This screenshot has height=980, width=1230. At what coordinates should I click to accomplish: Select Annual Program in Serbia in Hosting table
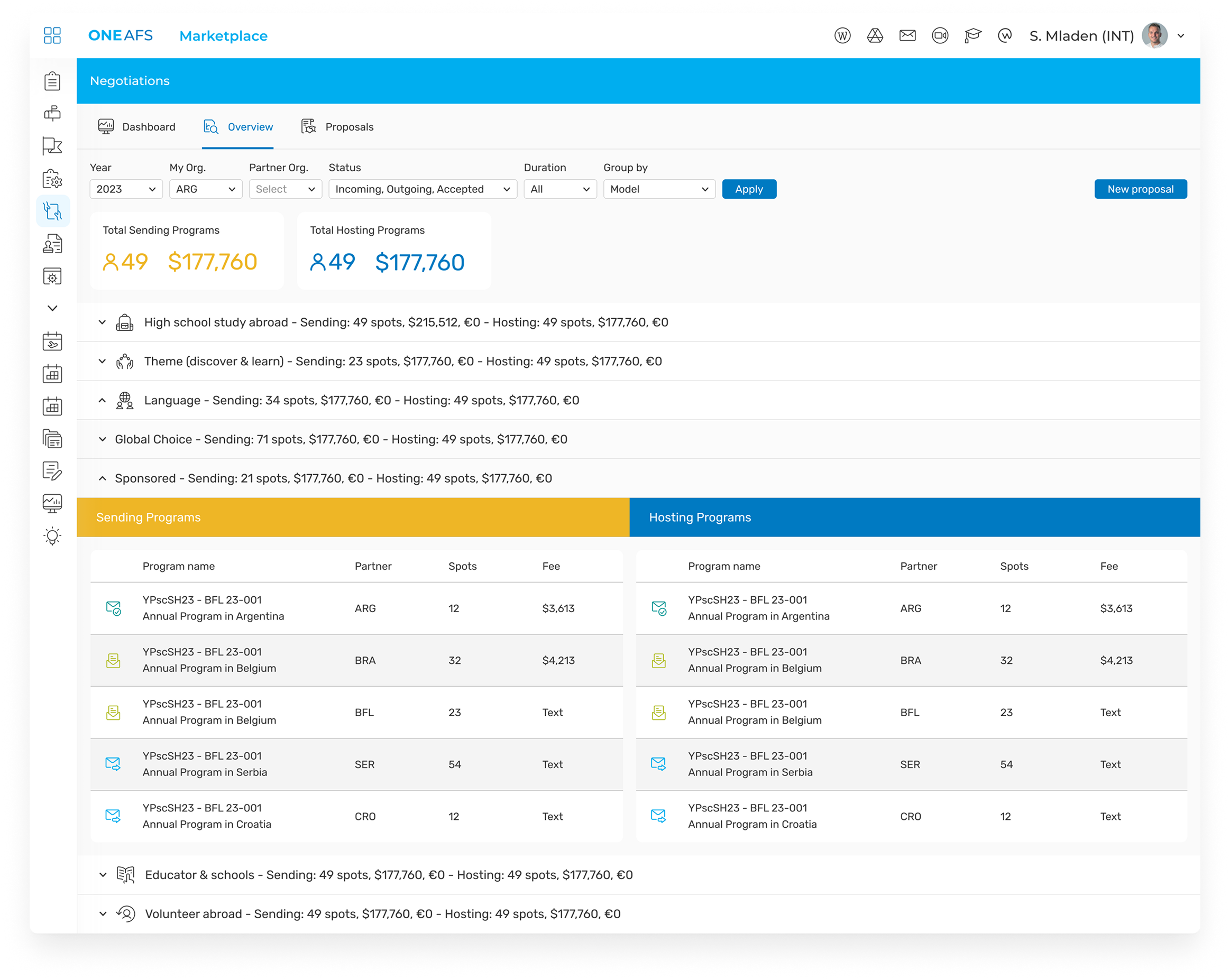[x=750, y=772]
